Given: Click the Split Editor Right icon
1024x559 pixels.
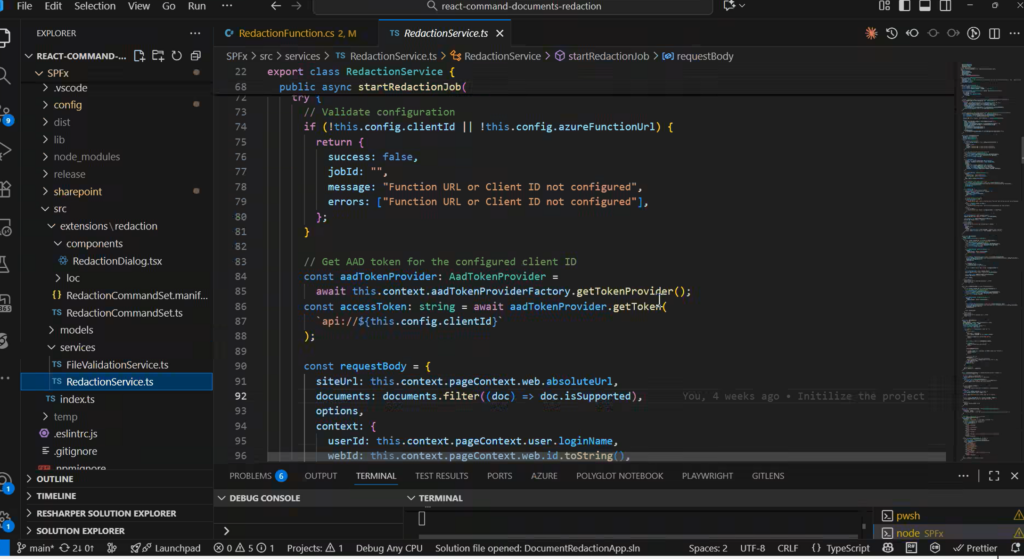Looking at the screenshot, I should tap(994, 33).
